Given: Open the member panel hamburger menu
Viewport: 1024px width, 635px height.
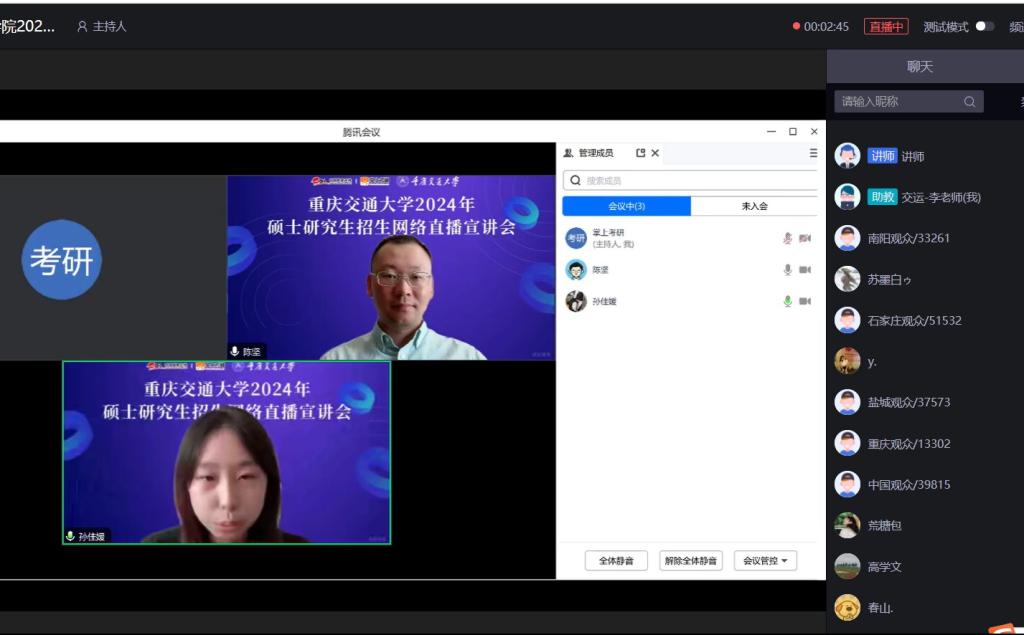Looking at the screenshot, I should pos(813,153).
